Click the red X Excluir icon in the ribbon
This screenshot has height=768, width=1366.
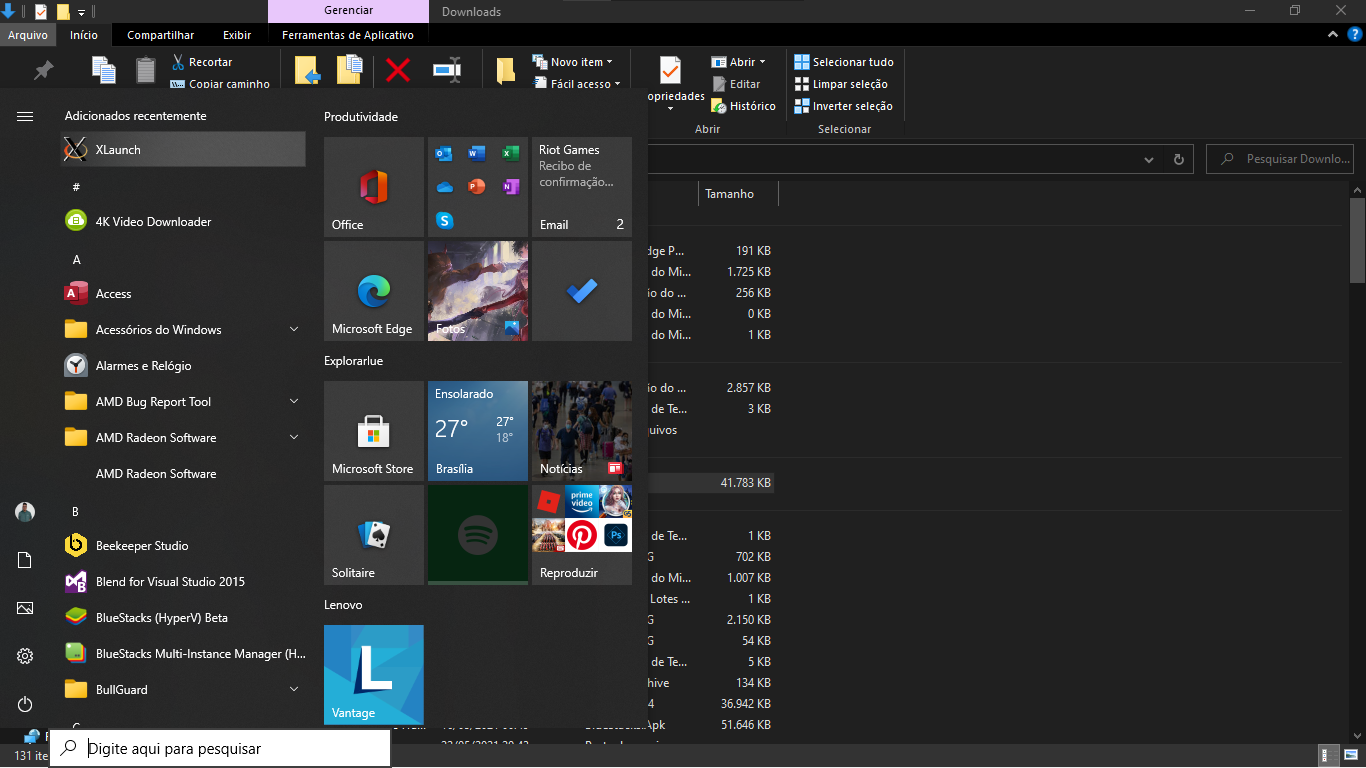coord(398,69)
